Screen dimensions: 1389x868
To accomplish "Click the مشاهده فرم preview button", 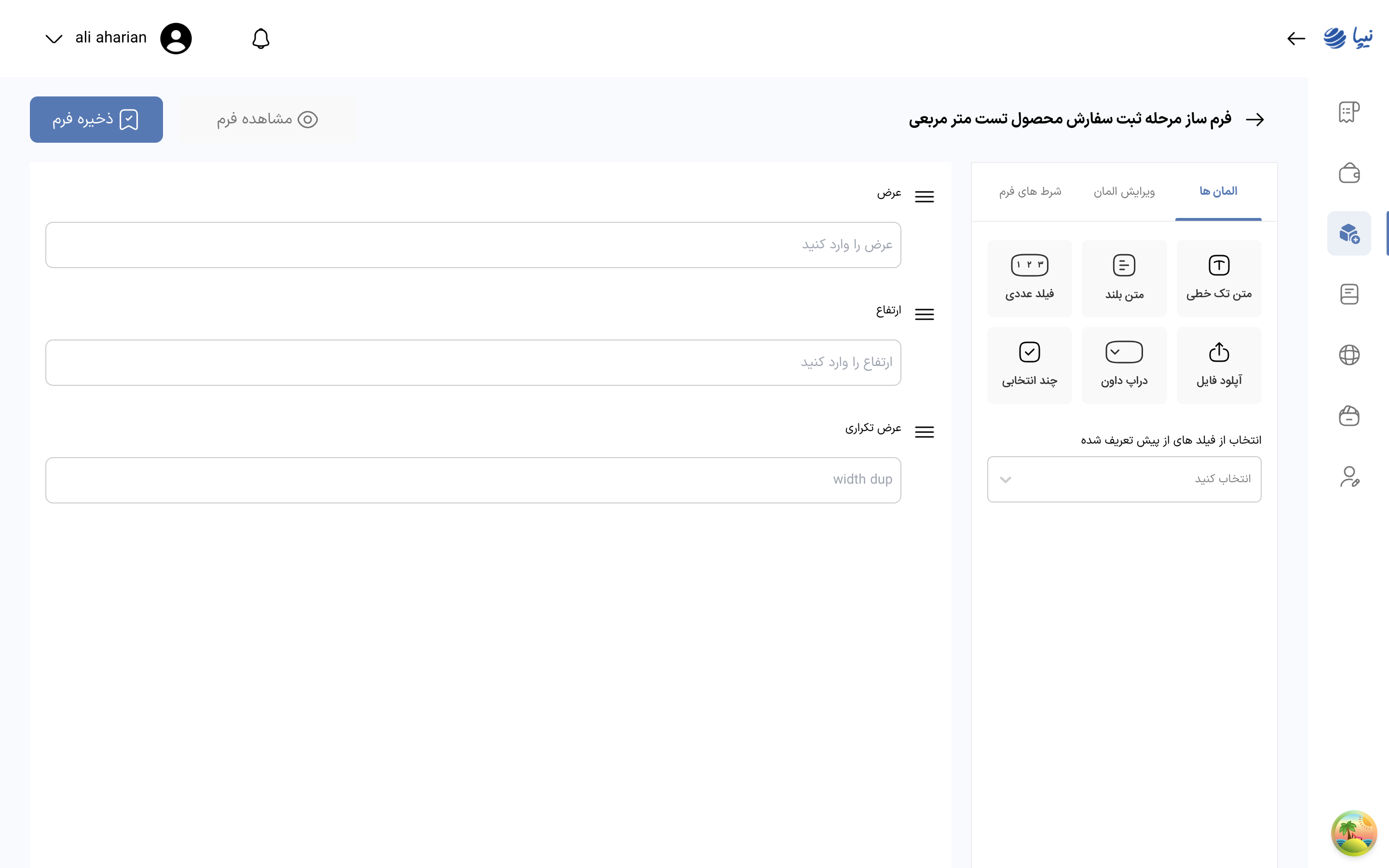I will click(x=268, y=120).
